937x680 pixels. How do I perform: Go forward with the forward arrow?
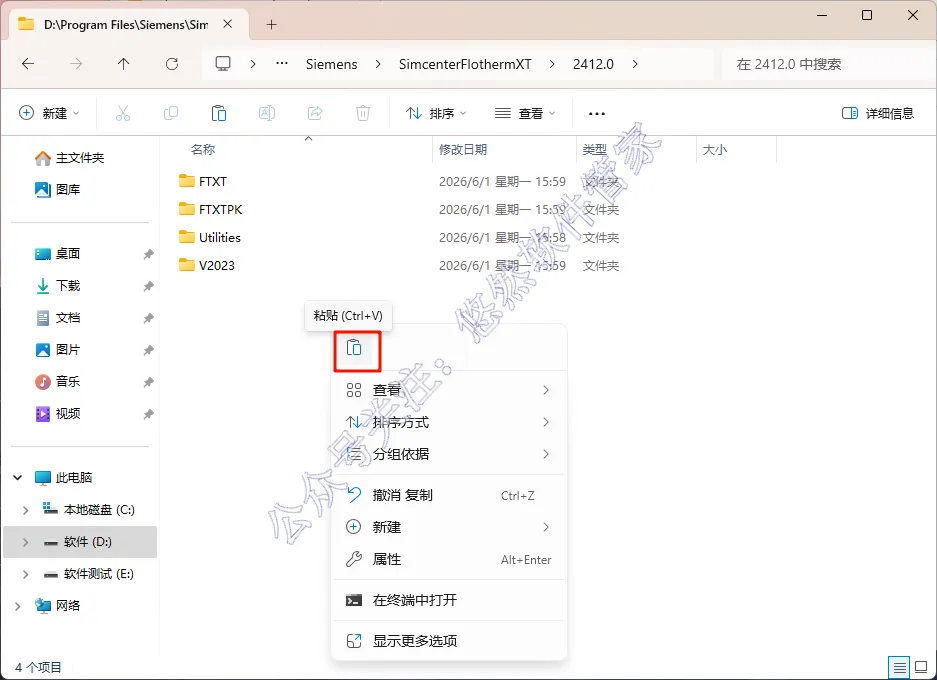pyautogui.click(x=76, y=64)
